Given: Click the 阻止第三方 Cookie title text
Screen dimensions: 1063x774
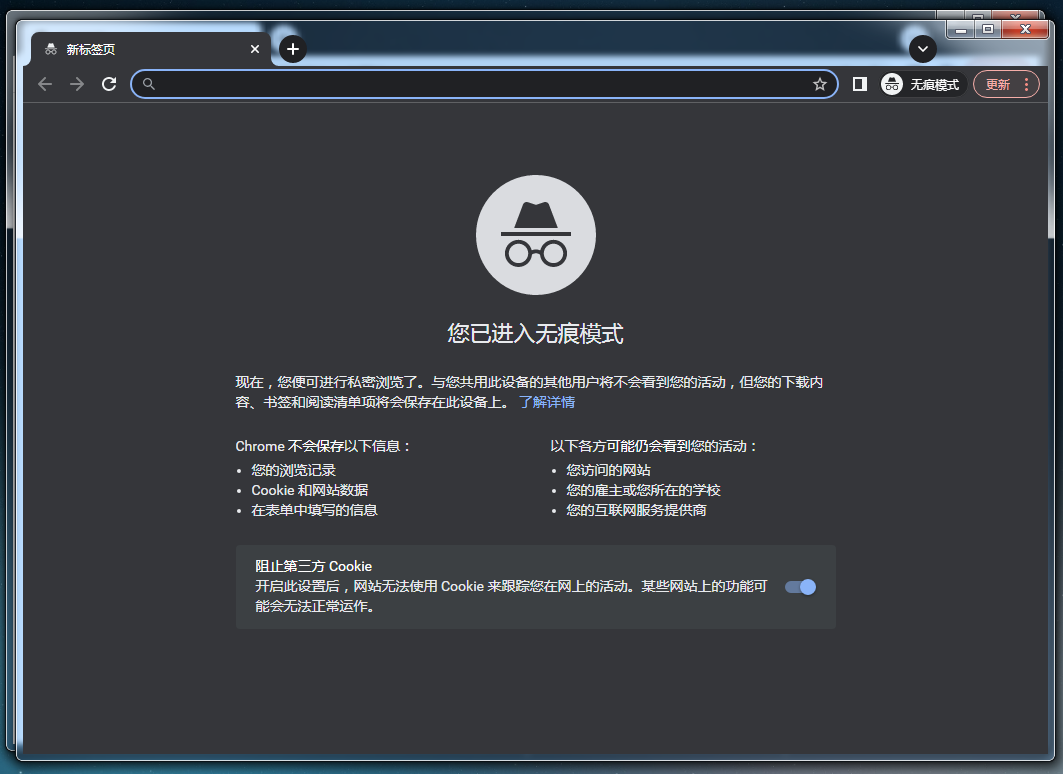Looking at the screenshot, I should coord(313,566).
